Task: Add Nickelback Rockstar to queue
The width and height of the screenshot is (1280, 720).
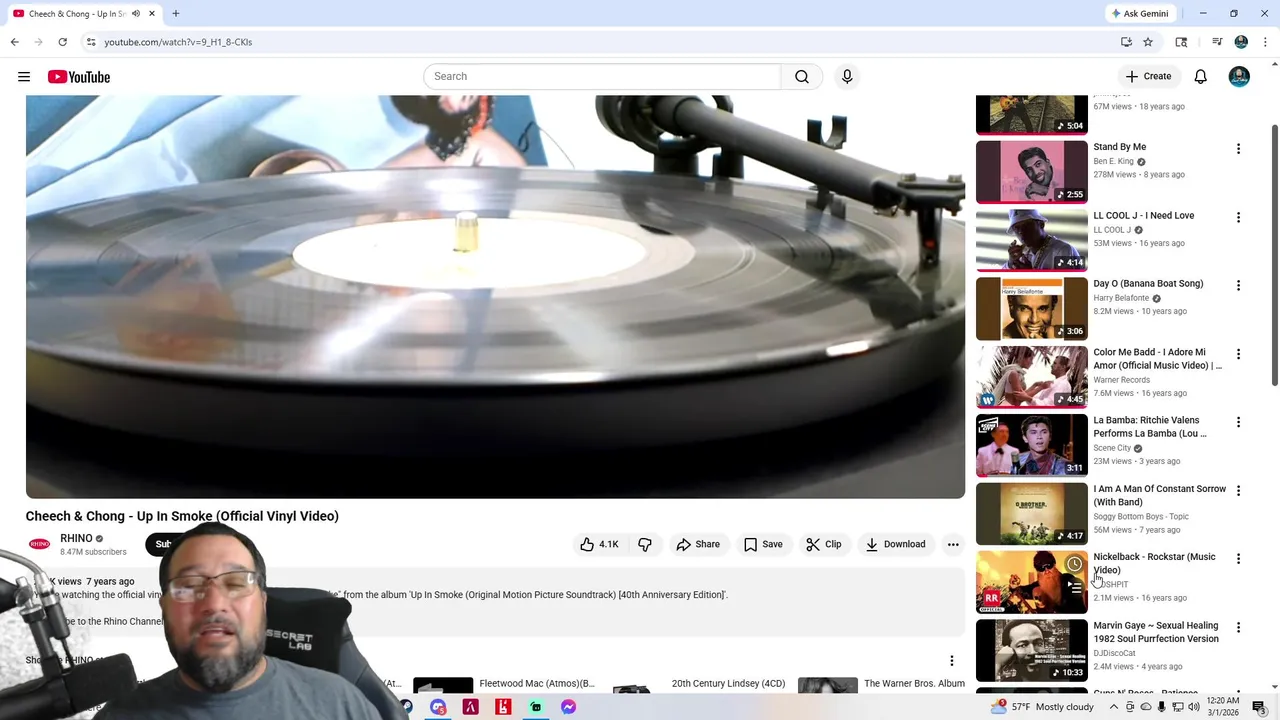Action: click(1075, 588)
